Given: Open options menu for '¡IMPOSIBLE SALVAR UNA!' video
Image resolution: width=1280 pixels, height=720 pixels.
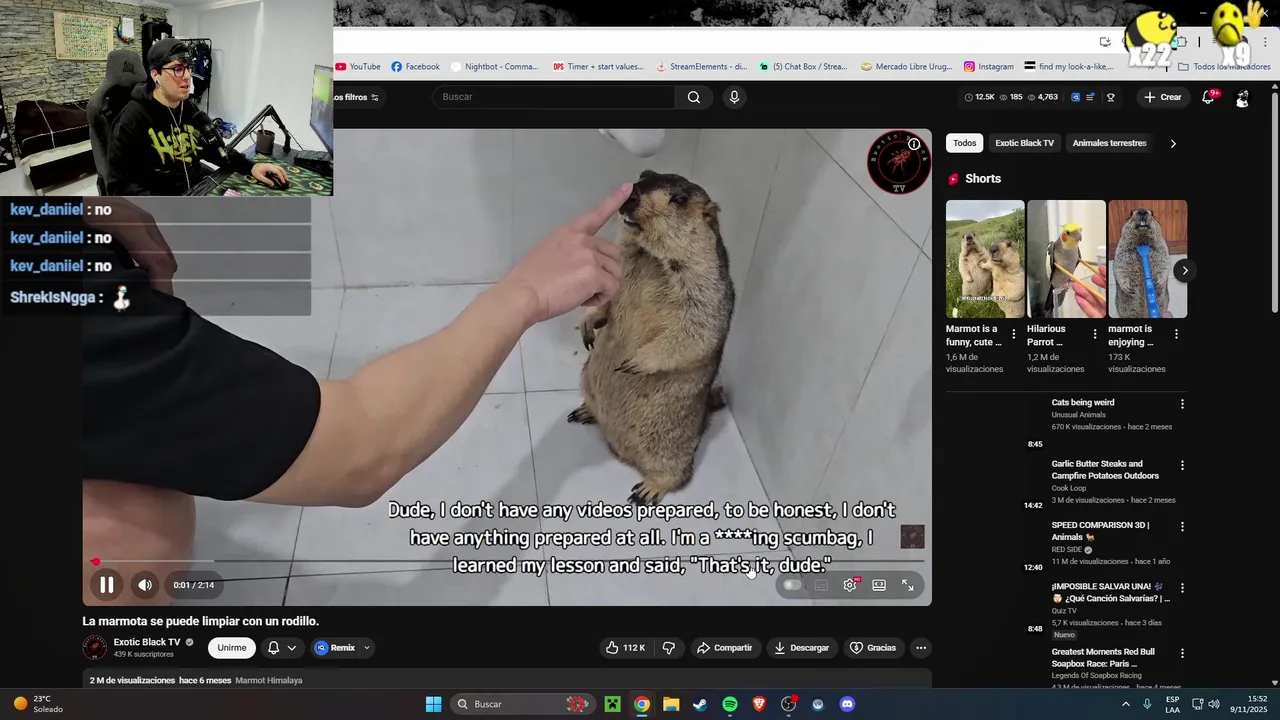Looking at the screenshot, I should click(1182, 588).
